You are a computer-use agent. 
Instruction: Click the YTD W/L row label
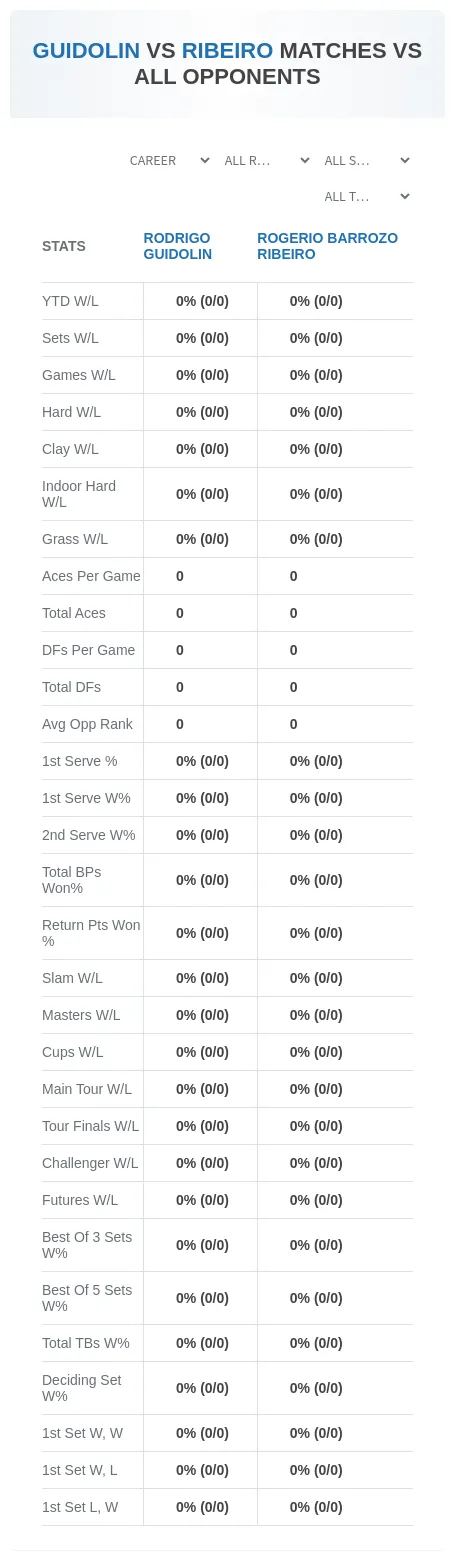point(70,301)
